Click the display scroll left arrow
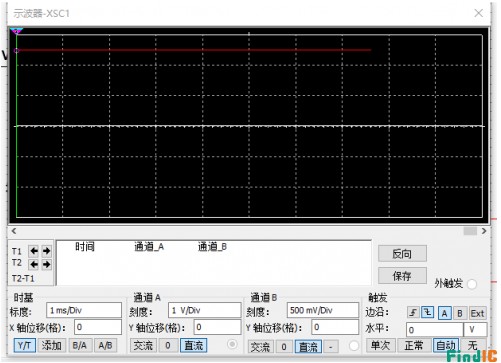The height and width of the screenshot is (363, 501). (14, 231)
